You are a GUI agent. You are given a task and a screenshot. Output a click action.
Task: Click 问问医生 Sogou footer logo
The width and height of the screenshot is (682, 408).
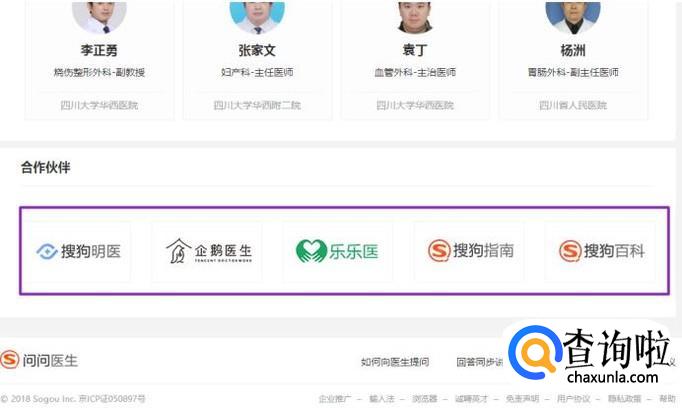tap(39, 360)
